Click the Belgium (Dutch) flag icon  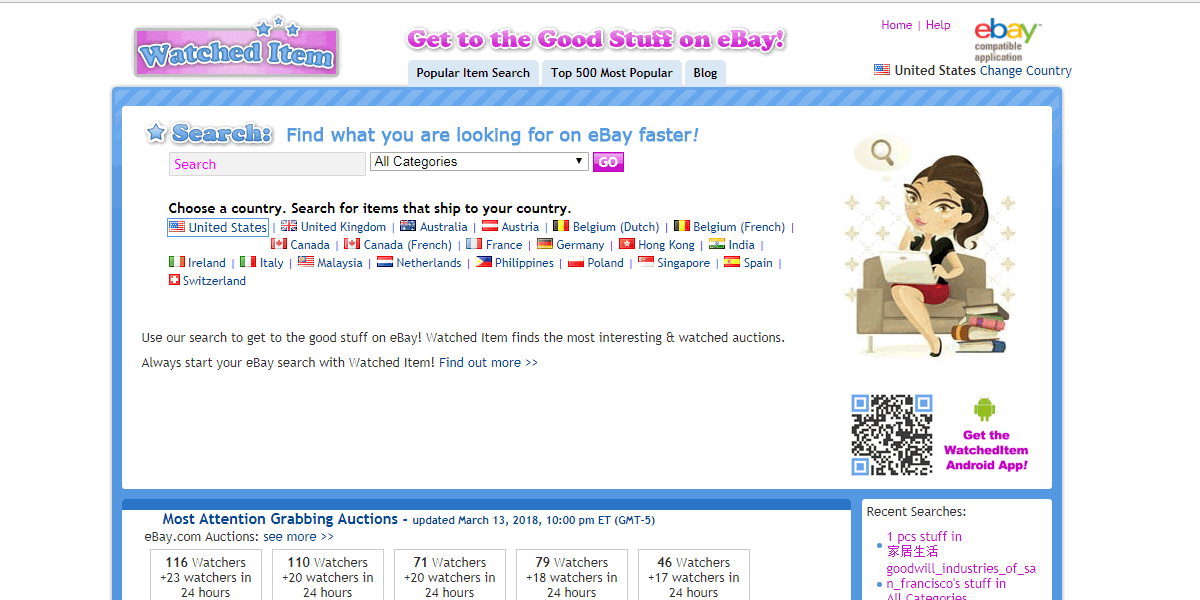coord(561,226)
